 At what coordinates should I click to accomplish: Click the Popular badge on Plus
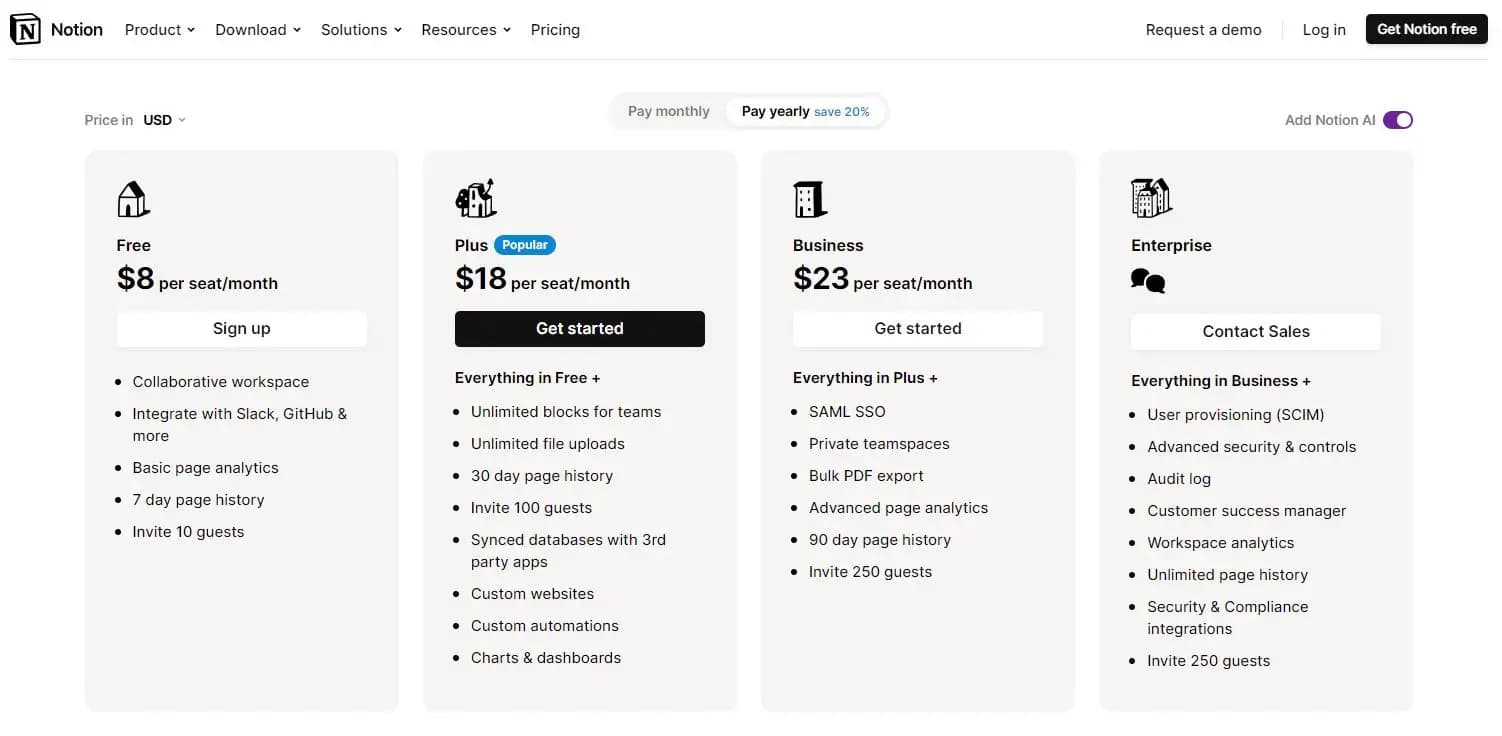tap(525, 245)
